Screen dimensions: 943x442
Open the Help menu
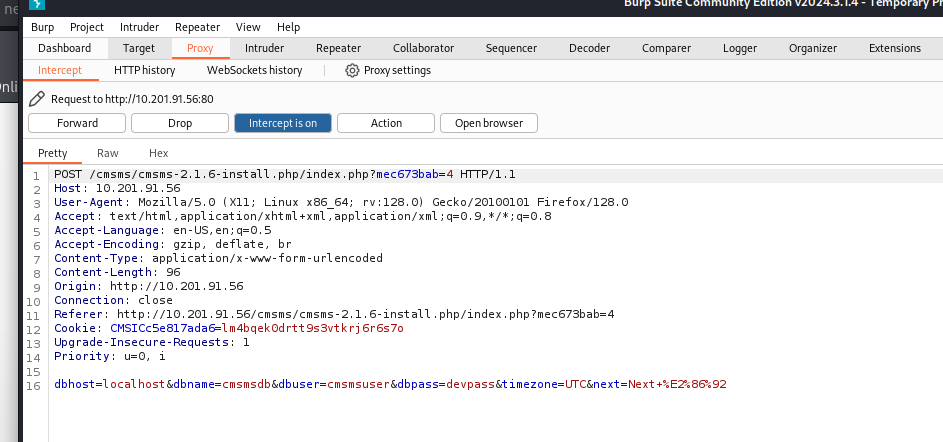(x=288, y=27)
